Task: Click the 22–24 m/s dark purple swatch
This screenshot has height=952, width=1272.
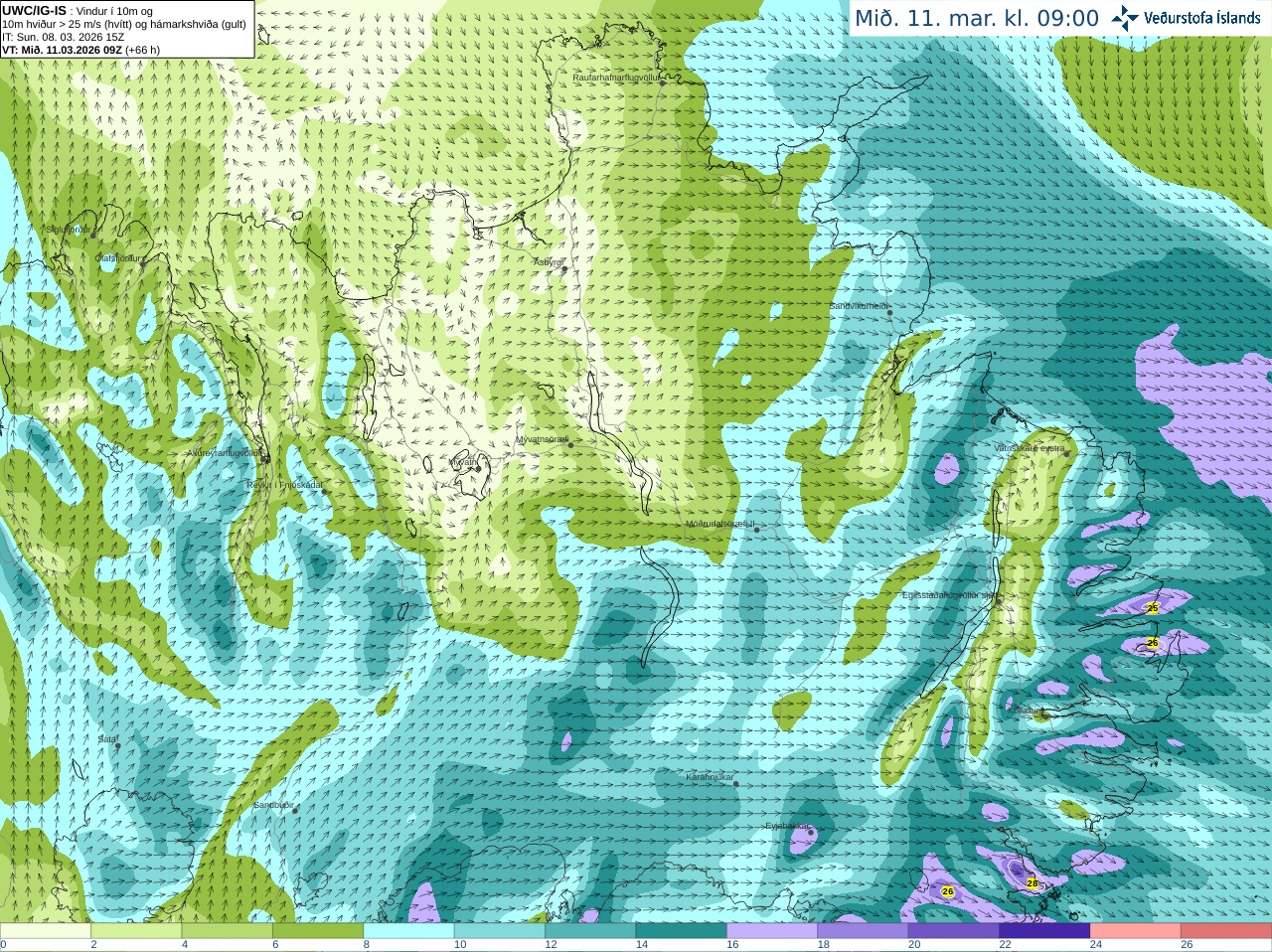Action: tap(1045, 931)
